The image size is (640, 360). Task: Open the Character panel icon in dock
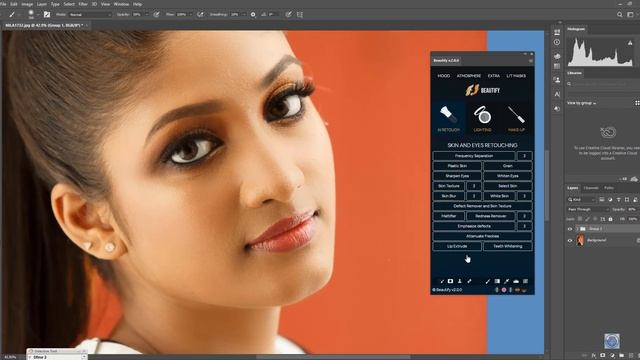click(557, 94)
